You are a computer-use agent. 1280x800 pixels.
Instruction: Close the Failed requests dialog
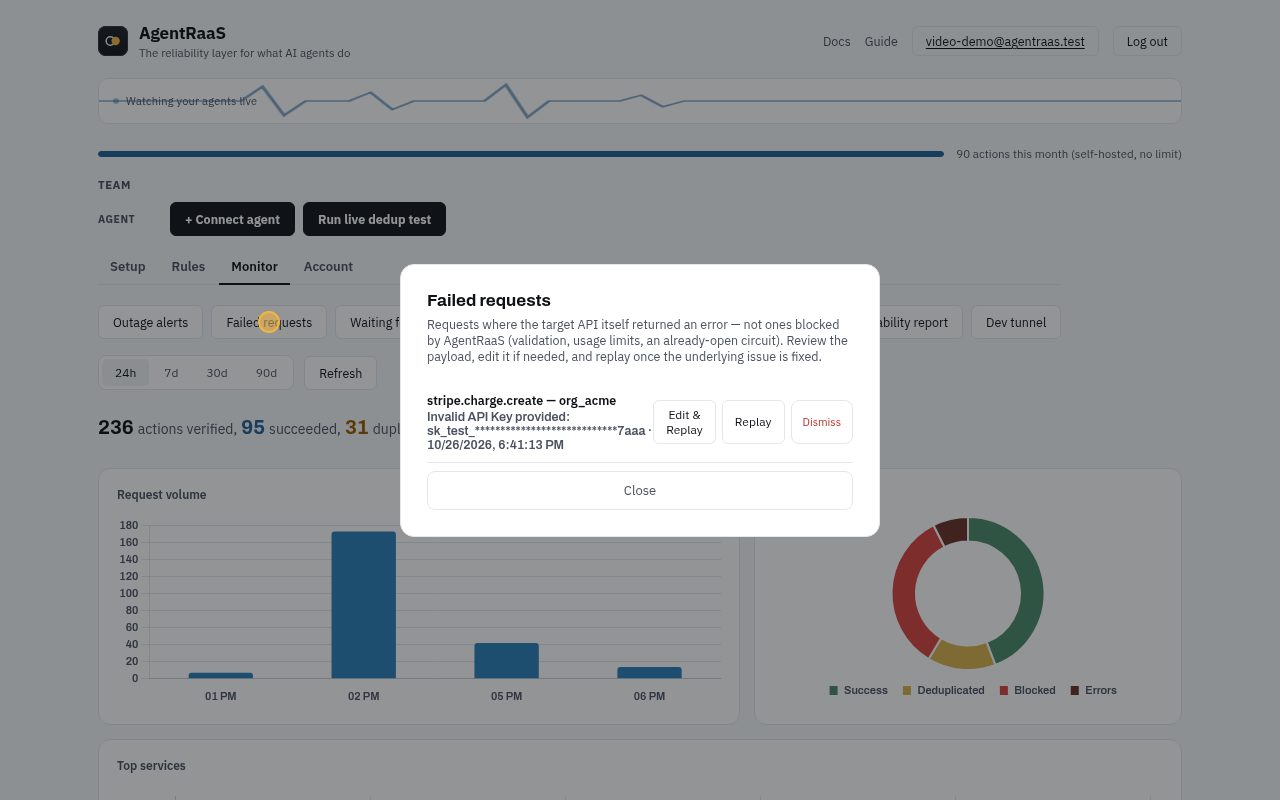tap(640, 491)
